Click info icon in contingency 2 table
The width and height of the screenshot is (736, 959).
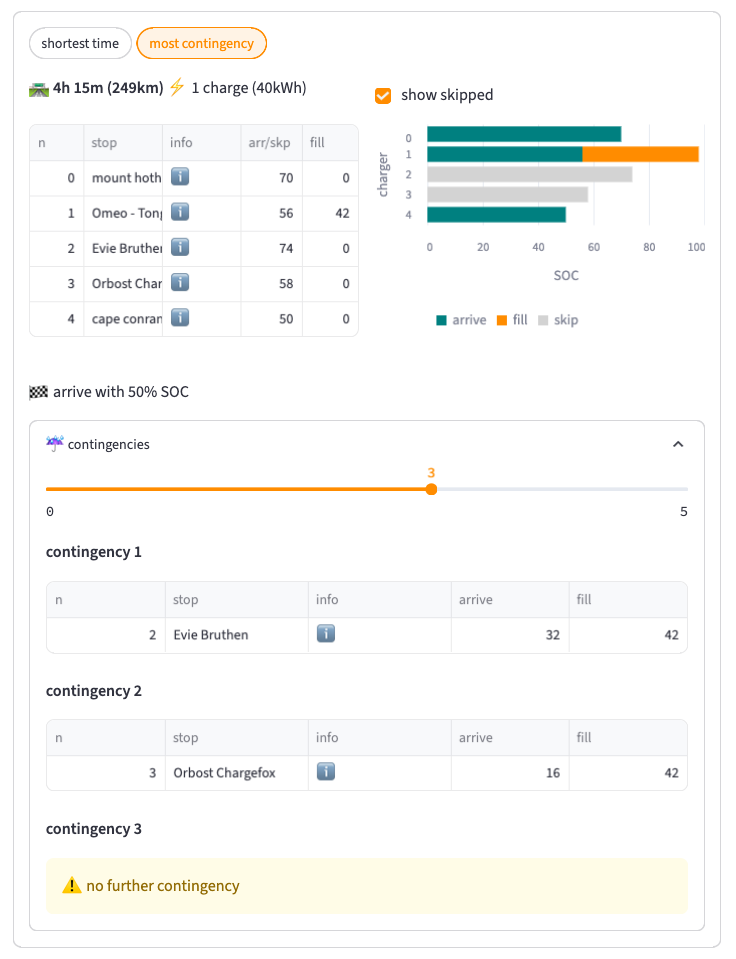[x=326, y=771]
